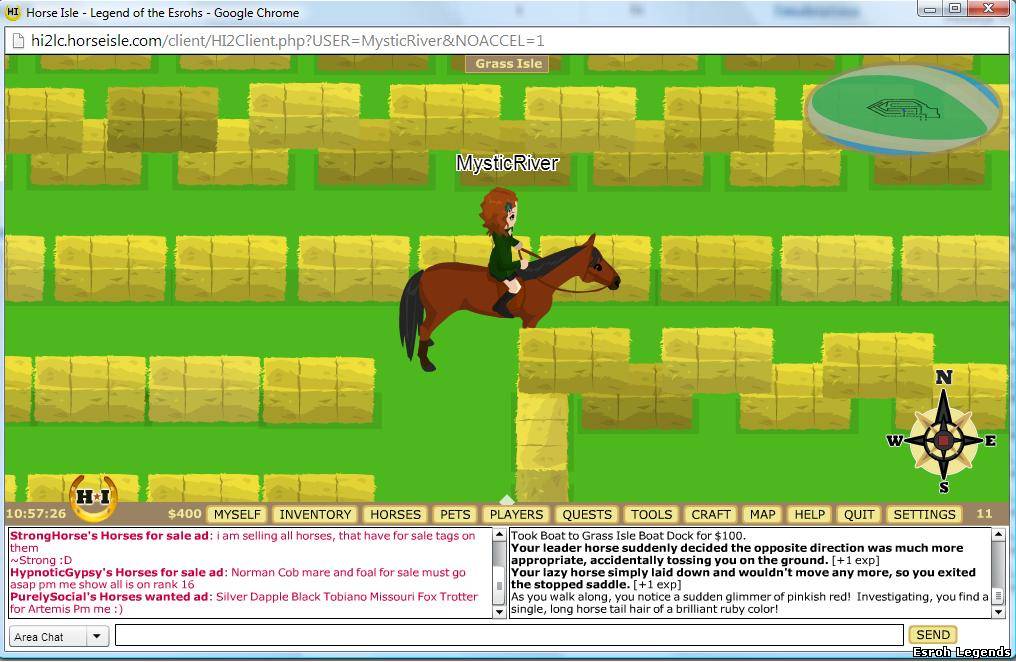Viewport: 1016px width, 662px height.
Task: Click the MysticRiver player name label
Action: pos(507,163)
